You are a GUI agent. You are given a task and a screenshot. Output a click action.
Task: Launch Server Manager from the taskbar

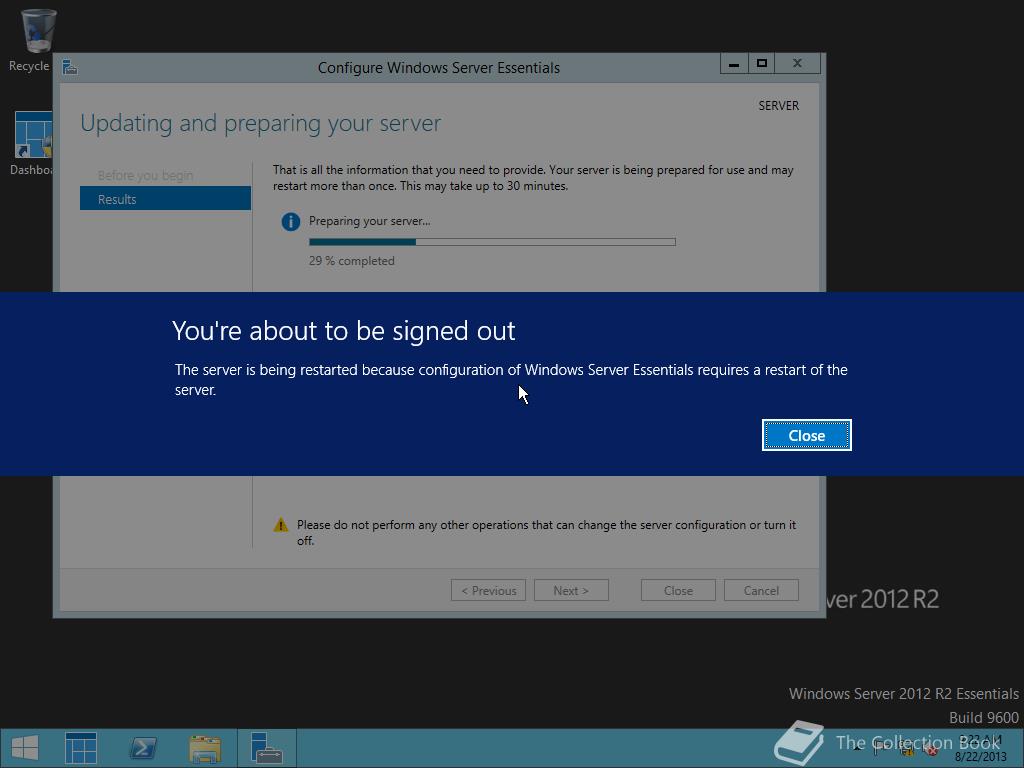point(81,748)
